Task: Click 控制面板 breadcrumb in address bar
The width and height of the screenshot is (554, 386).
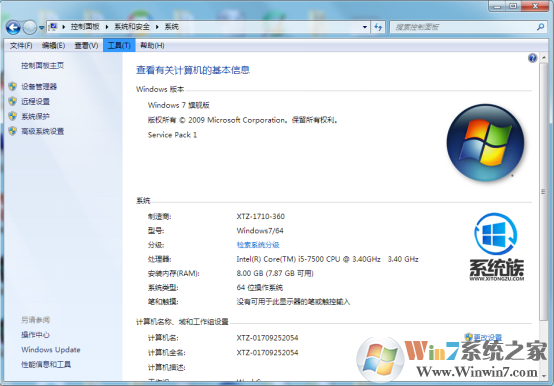Action: pyautogui.click(x=85, y=26)
